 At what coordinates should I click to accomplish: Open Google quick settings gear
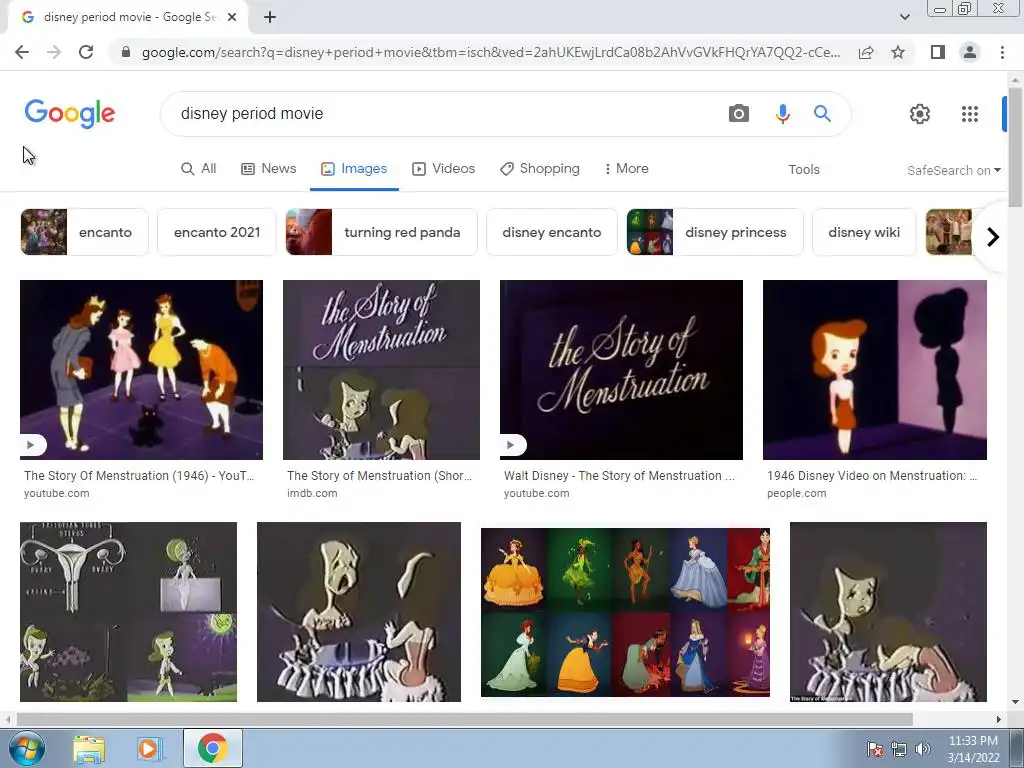click(x=920, y=114)
